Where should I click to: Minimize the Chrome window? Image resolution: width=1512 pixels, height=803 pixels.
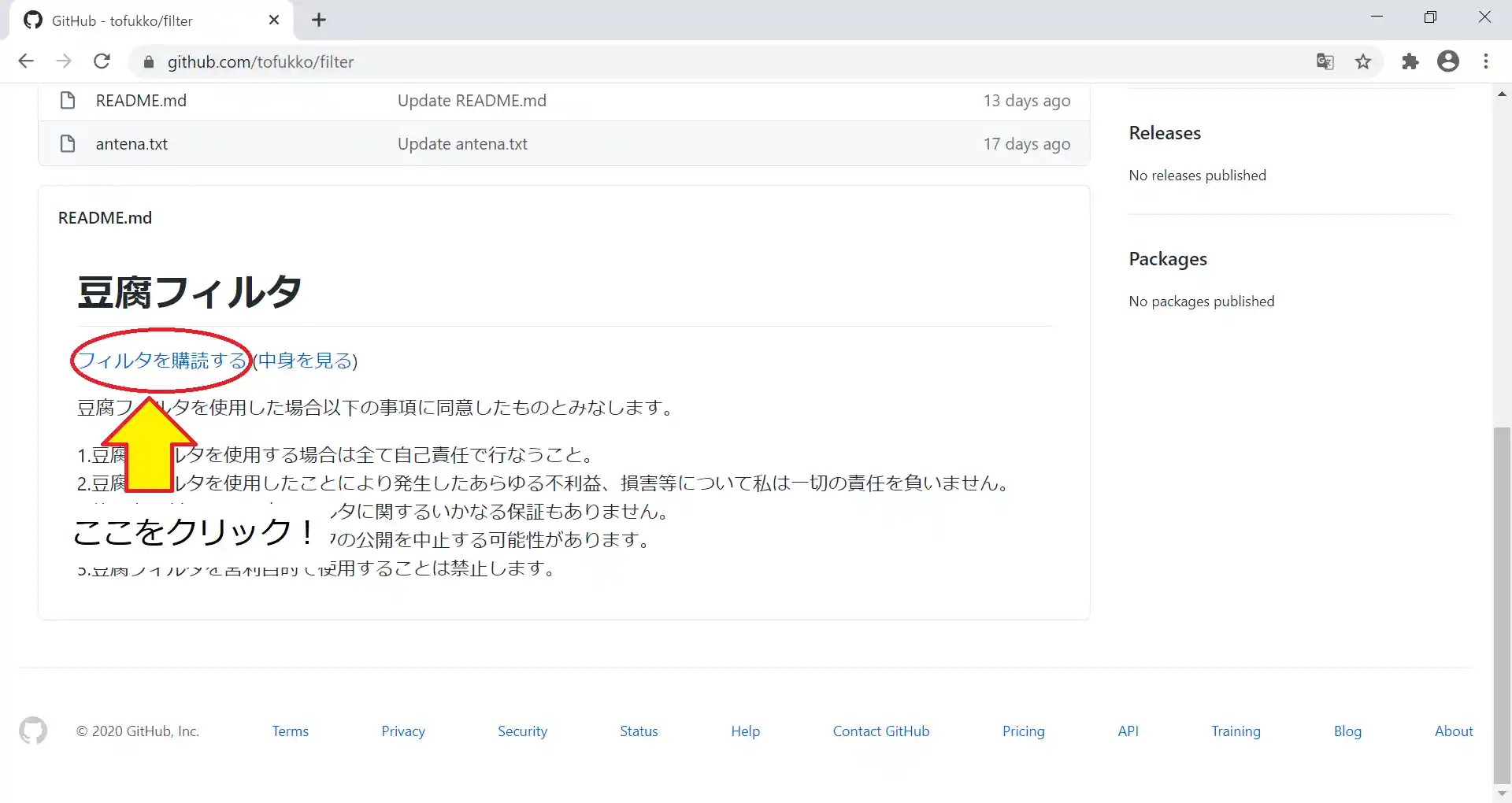pyautogui.click(x=1377, y=17)
